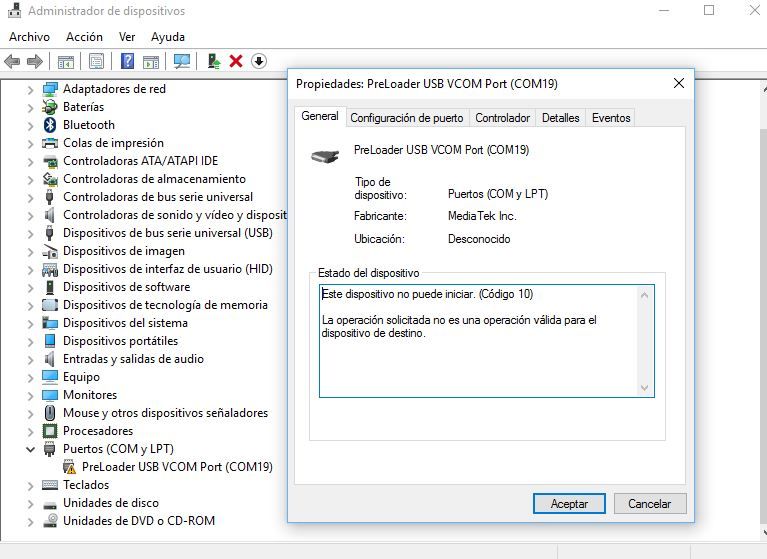This screenshot has height=559, width=767.
Task: Click the Cancelar button
Action: (650, 504)
